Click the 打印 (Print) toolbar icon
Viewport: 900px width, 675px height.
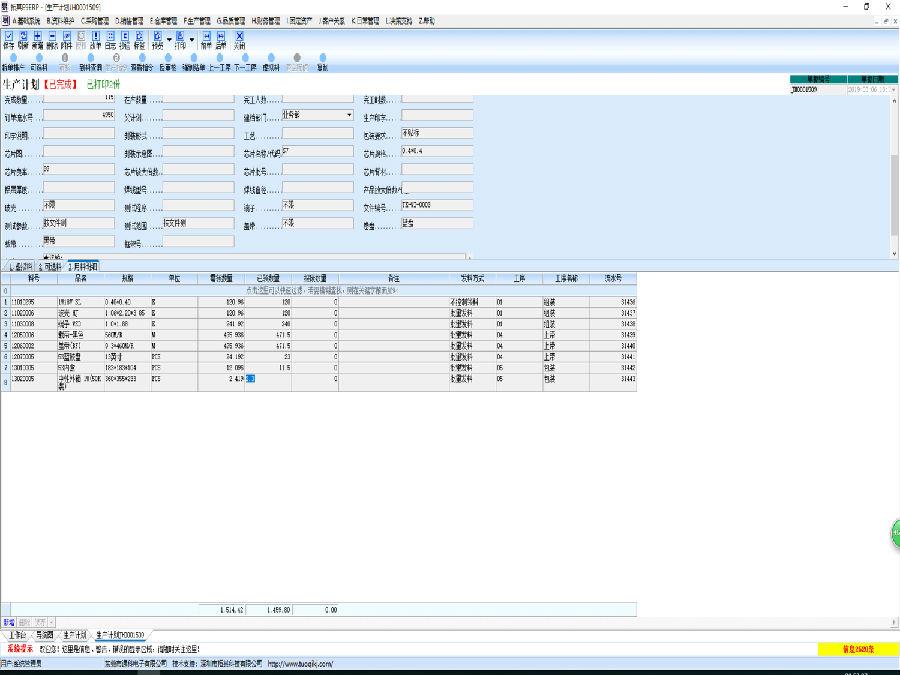pos(180,40)
